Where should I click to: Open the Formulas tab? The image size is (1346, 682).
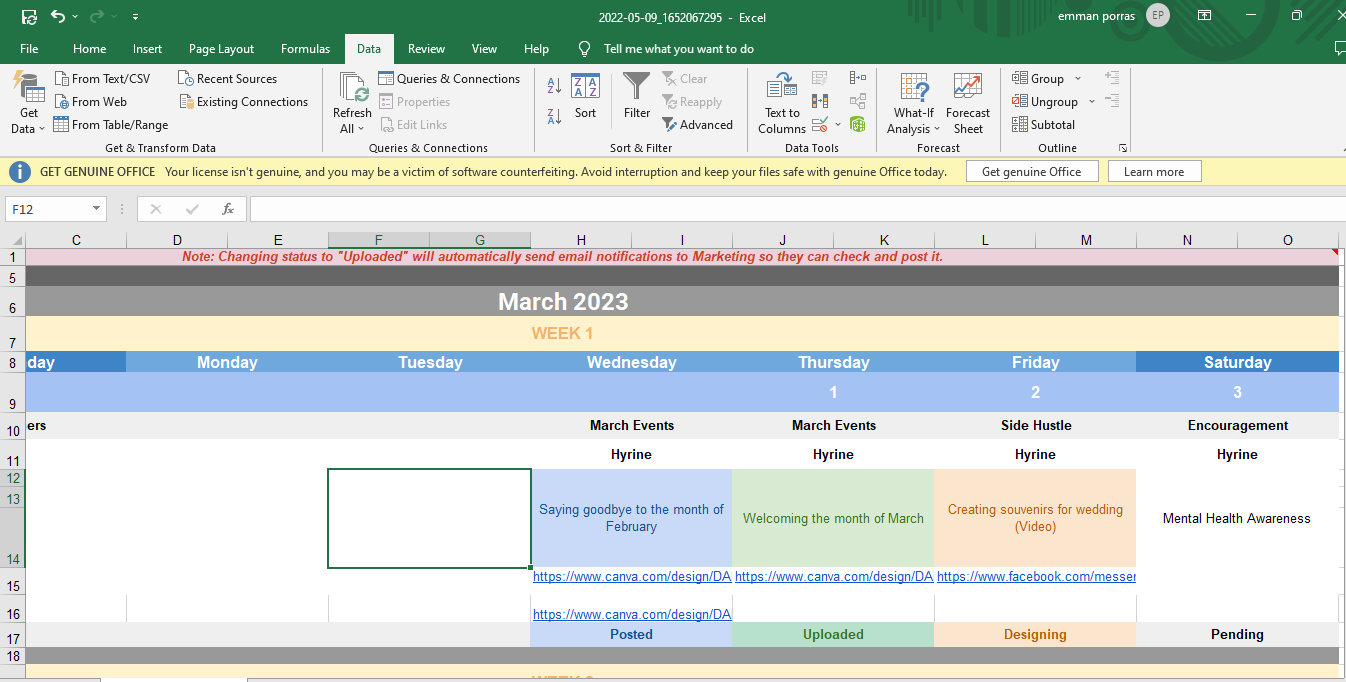tap(305, 48)
